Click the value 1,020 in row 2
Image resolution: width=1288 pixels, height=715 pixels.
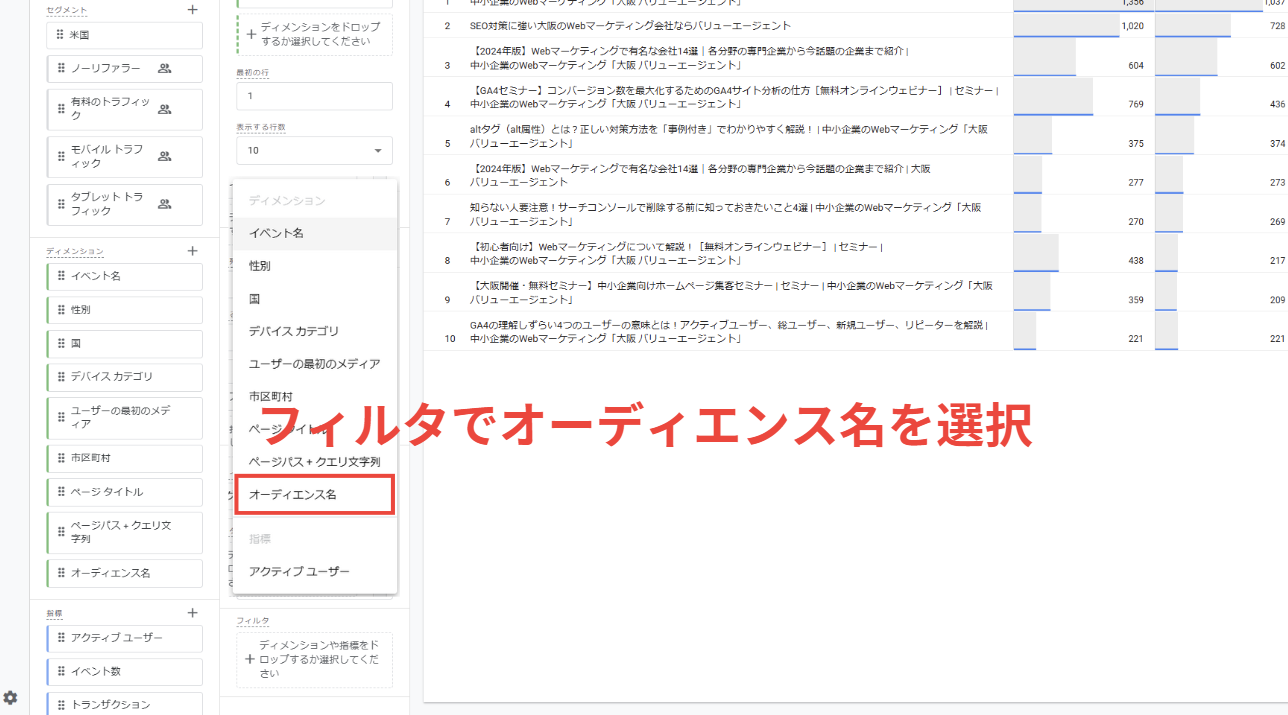(1132, 26)
